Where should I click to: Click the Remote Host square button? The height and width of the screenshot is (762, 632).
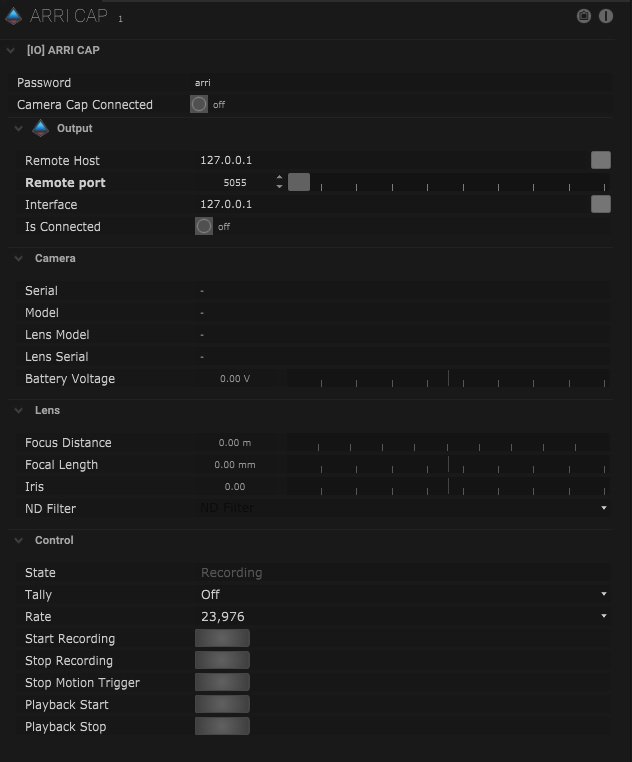pos(601,160)
